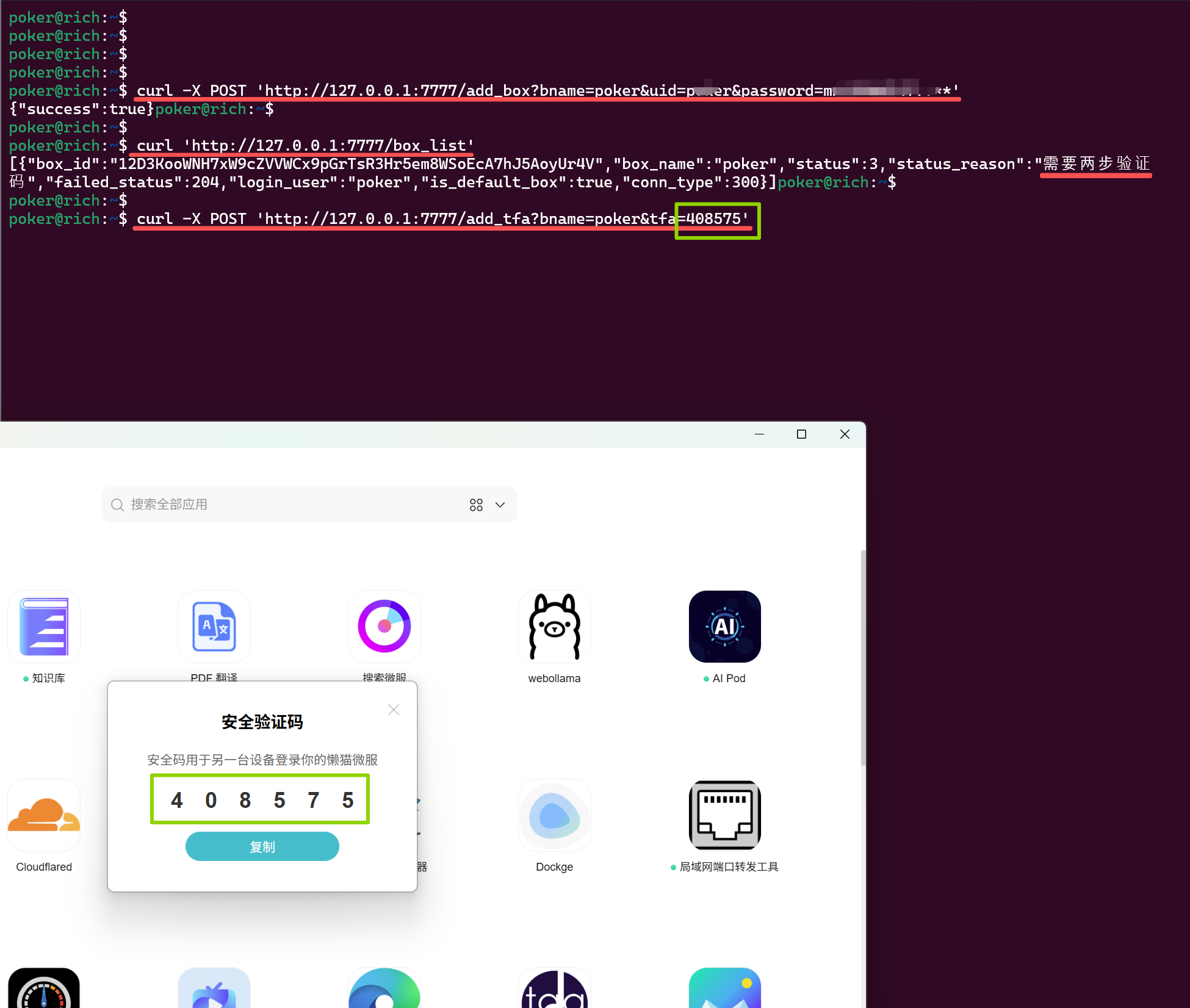Open the 搜索微服 purple ring app icon

tap(384, 627)
